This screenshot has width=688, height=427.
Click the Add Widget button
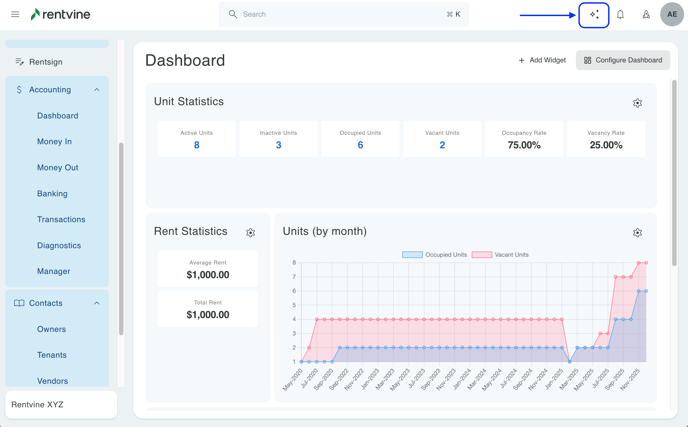[542, 60]
